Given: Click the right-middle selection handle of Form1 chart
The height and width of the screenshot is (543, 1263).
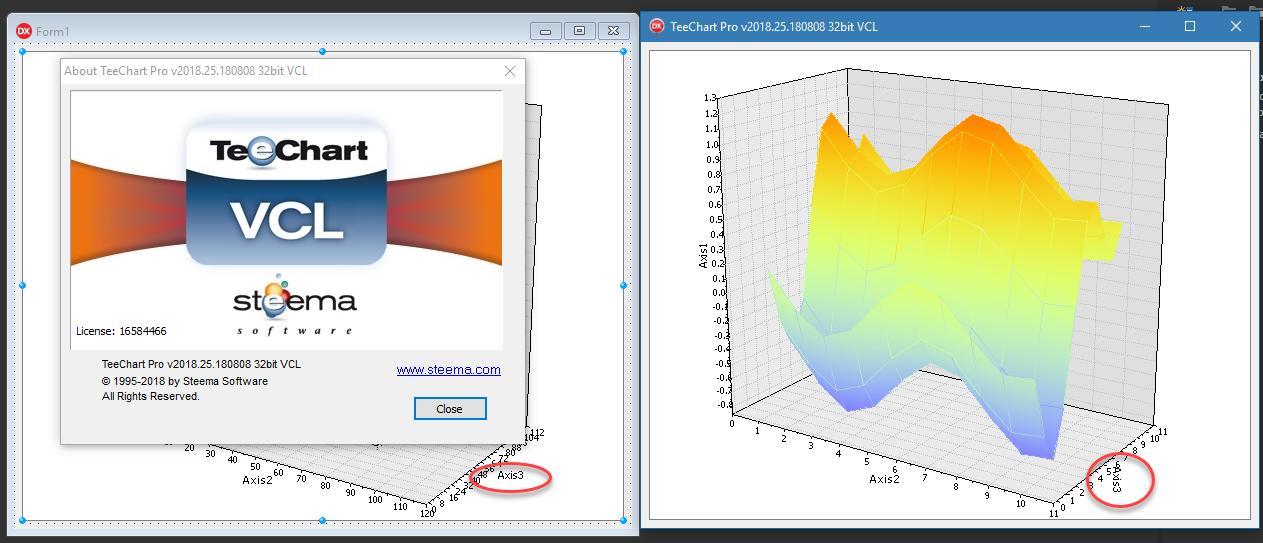Looking at the screenshot, I should [623, 286].
